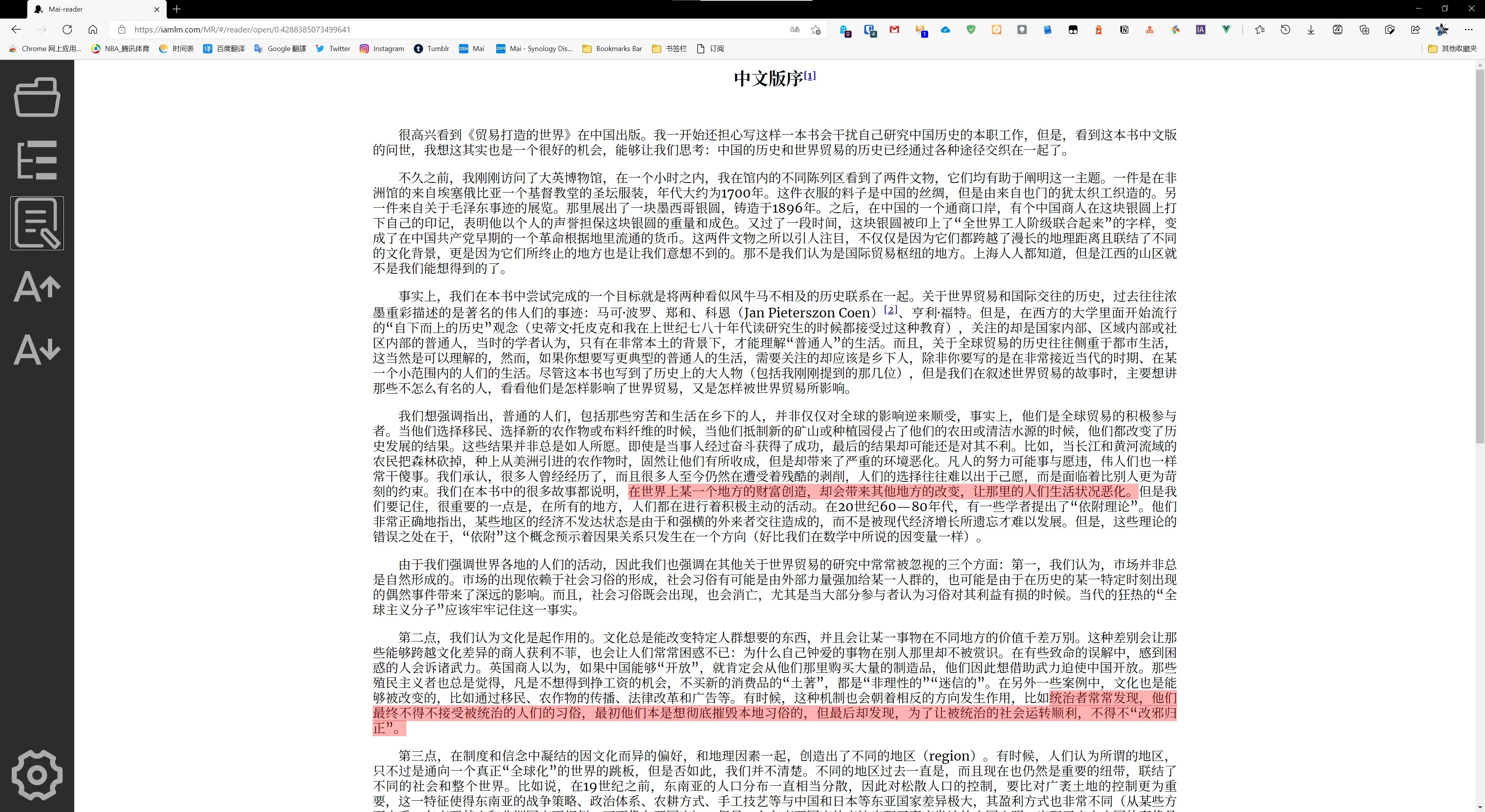
Task: View site information via the lock icon
Action: pyautogui.click(x=121, y=29)
